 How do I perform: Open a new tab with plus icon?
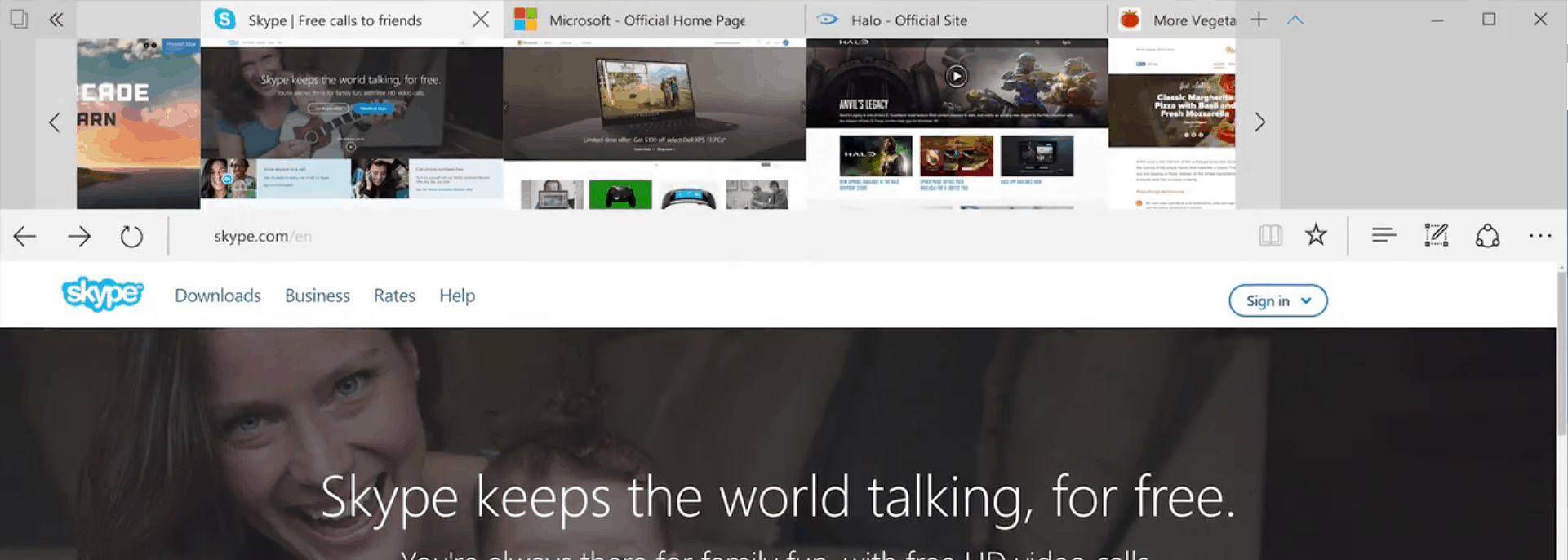(1259, 20)
